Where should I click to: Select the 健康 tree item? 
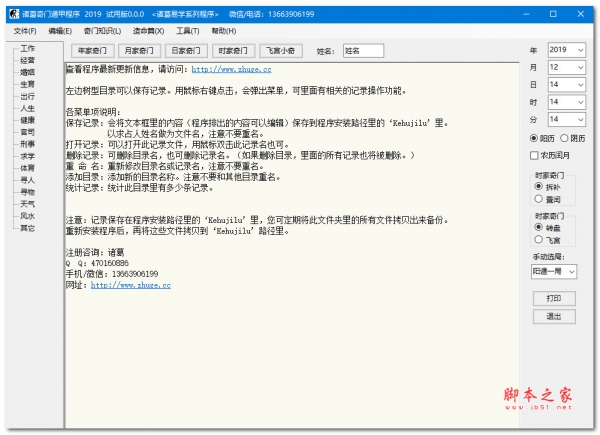pos(28,120)
